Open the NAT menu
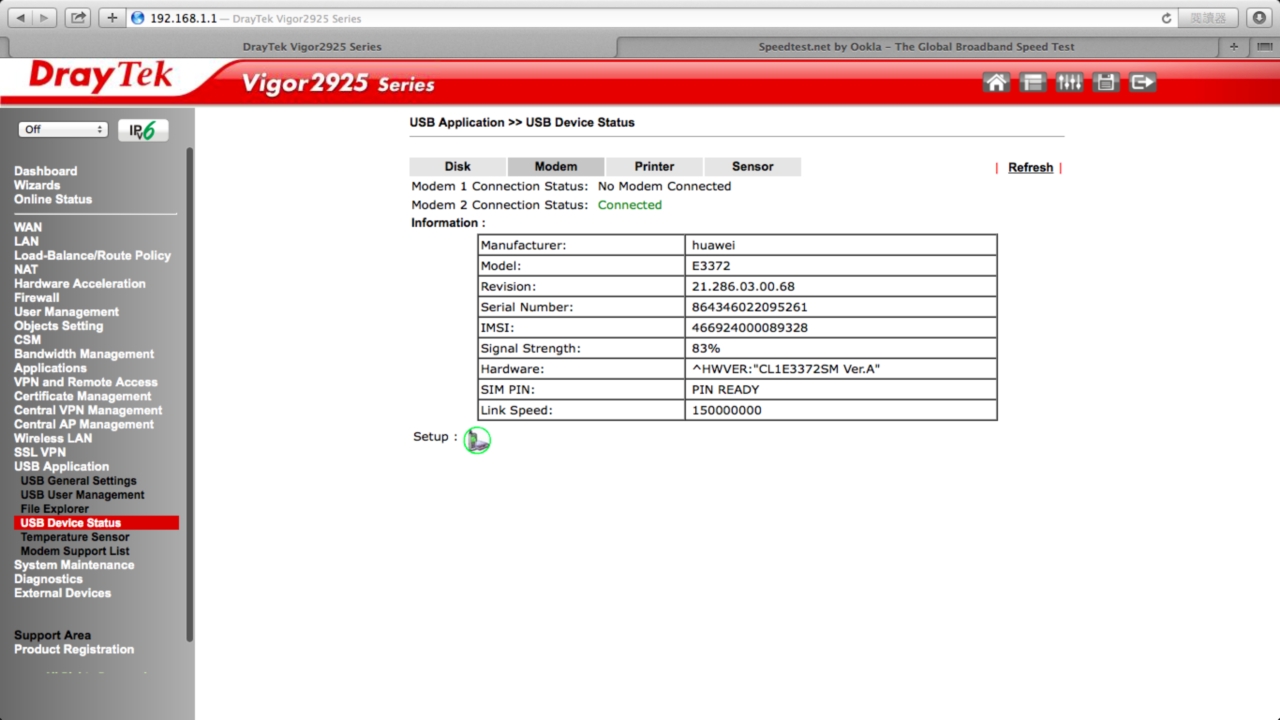Screen dimensions: 1280x720 coord(26,269)
